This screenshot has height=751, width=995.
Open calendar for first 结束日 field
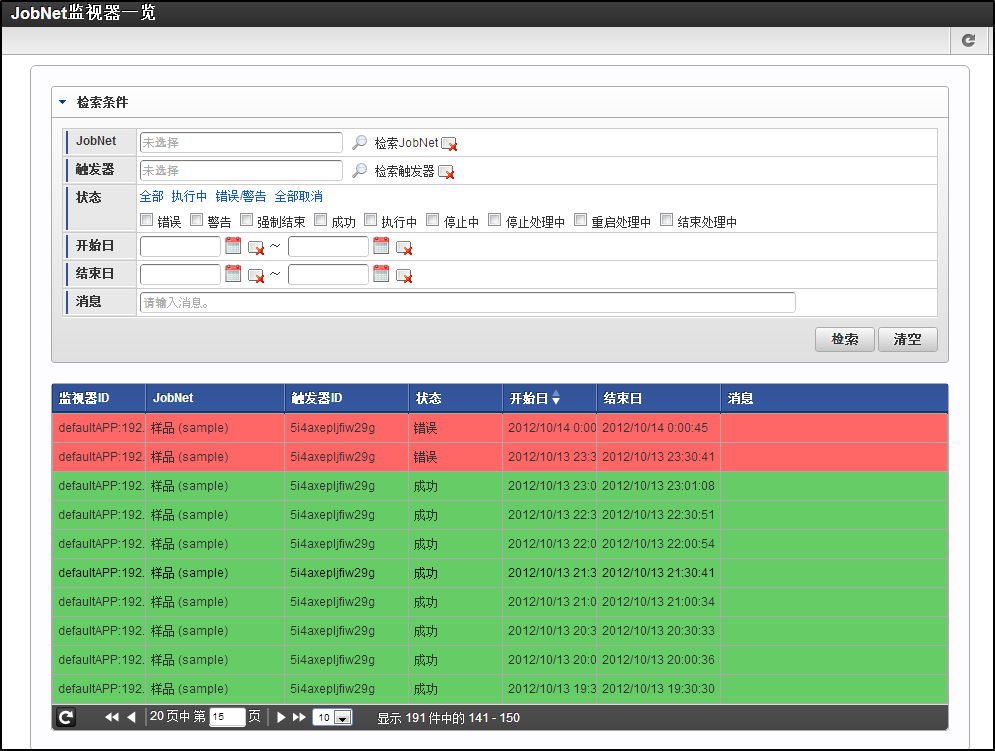(x=233, y=274)
